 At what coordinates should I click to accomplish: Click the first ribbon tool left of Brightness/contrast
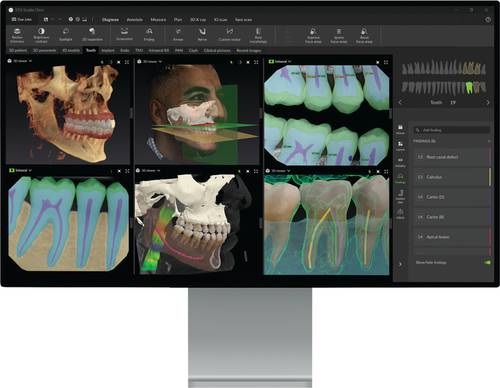coord(17,35)
